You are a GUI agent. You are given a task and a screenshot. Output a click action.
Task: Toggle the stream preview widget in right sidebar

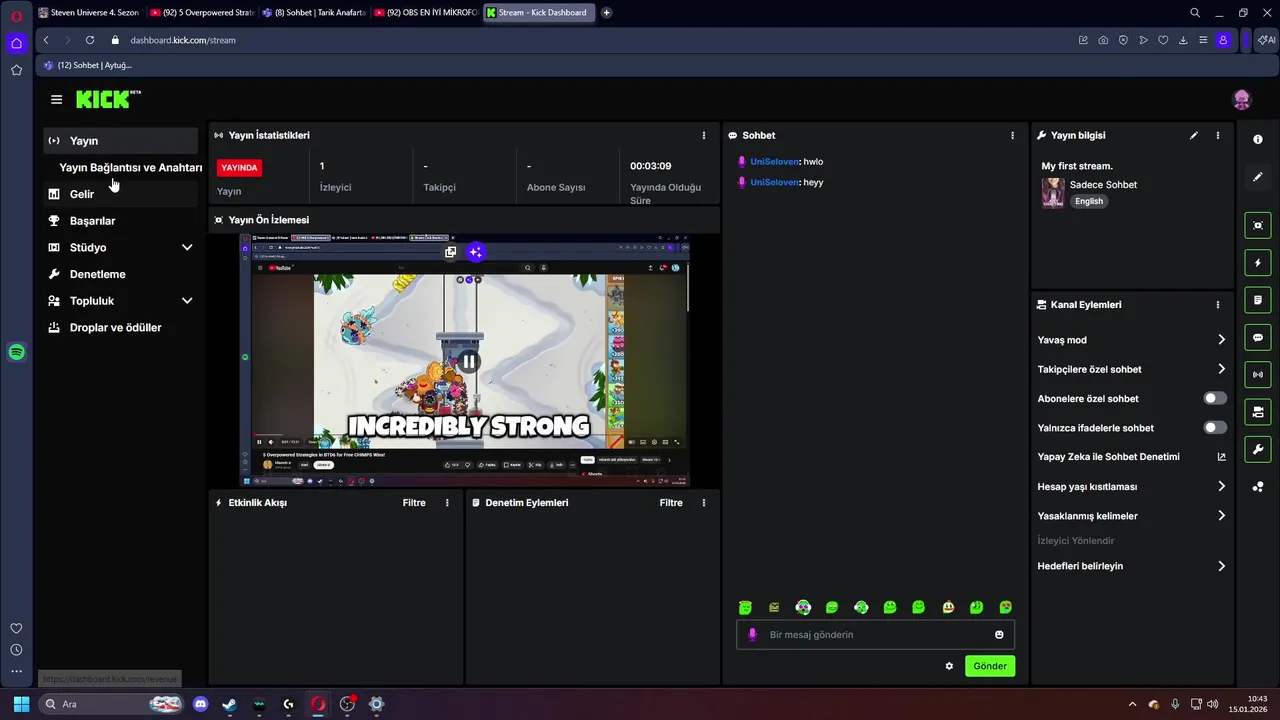coord(1258,225)
